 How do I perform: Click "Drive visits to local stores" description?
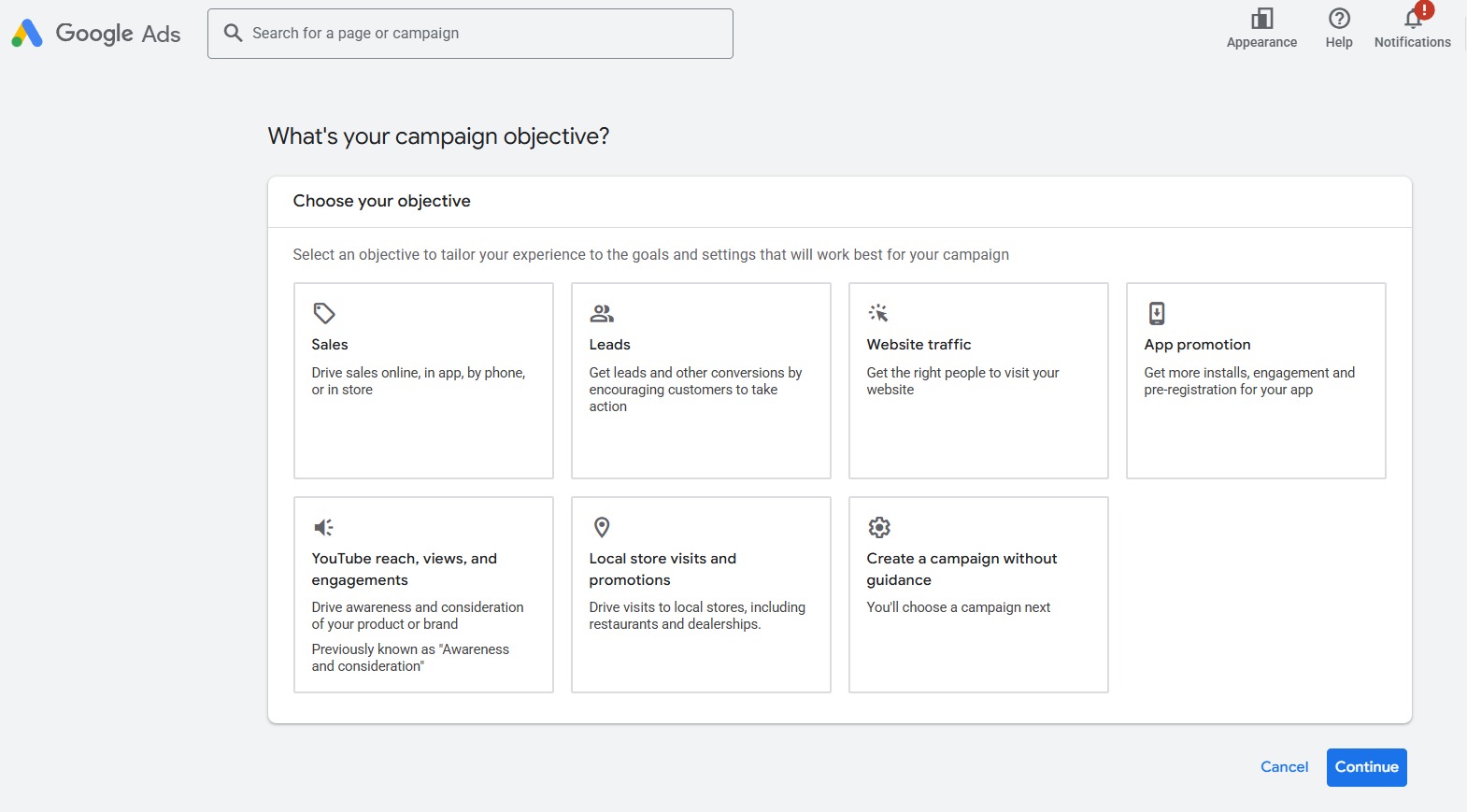[697, 616]
